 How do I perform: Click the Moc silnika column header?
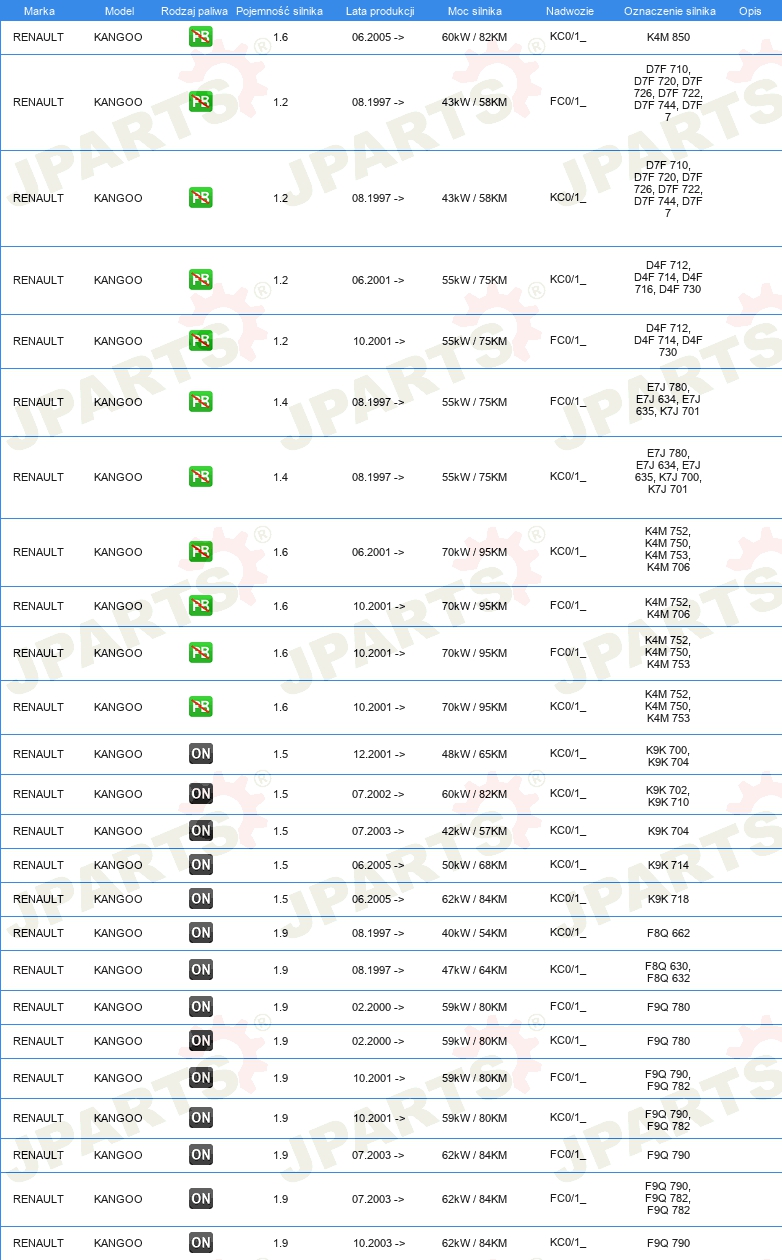(475, 10)
